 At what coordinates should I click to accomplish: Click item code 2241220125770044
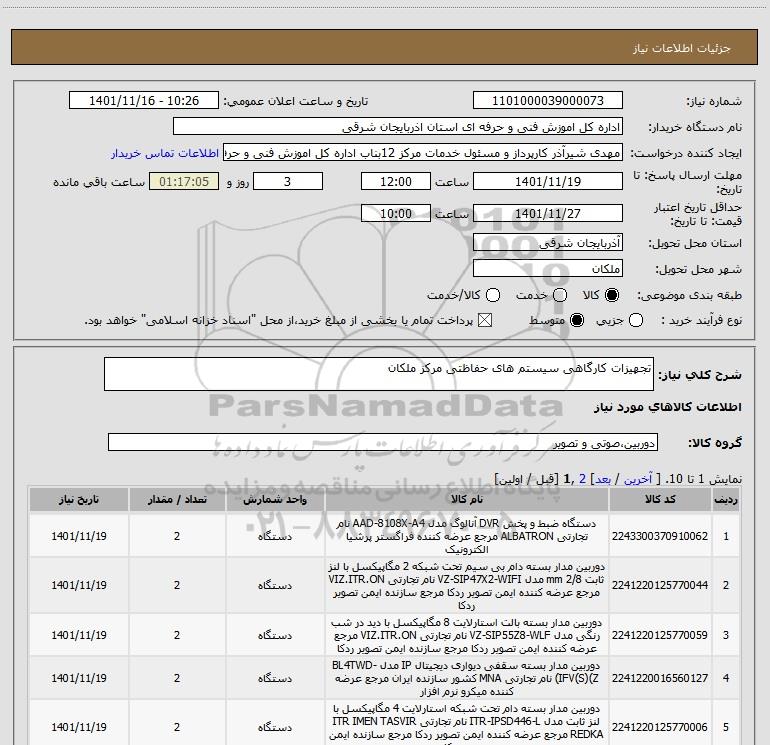(660, 585)
